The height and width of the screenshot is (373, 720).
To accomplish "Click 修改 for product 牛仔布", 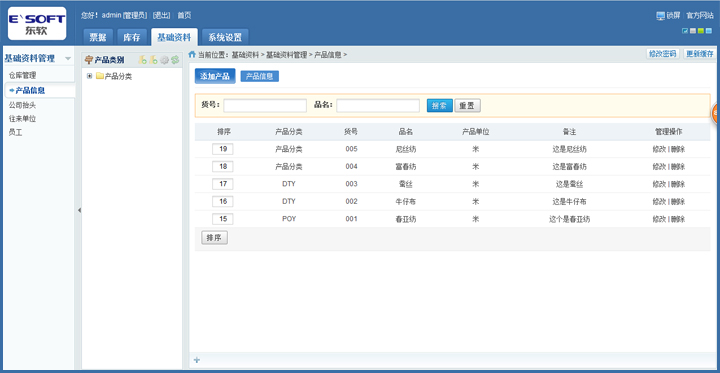I will pos(659,202).
